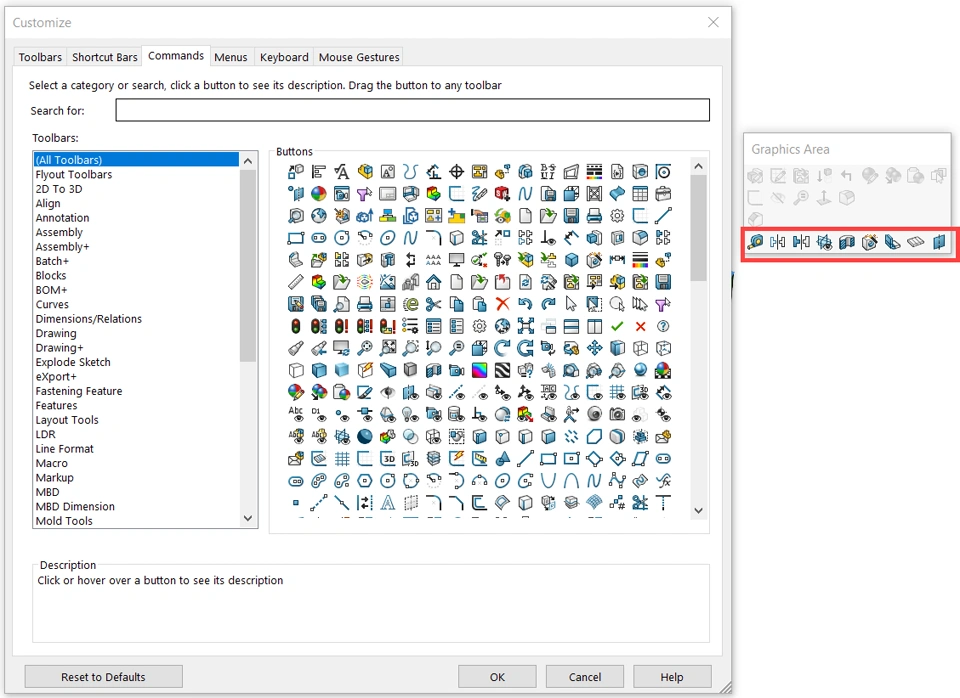Image resolution: width=960 pixels, height=698 pixels.
Task: Choose the grey ruler Measure icon
Action: click(296, 282)
